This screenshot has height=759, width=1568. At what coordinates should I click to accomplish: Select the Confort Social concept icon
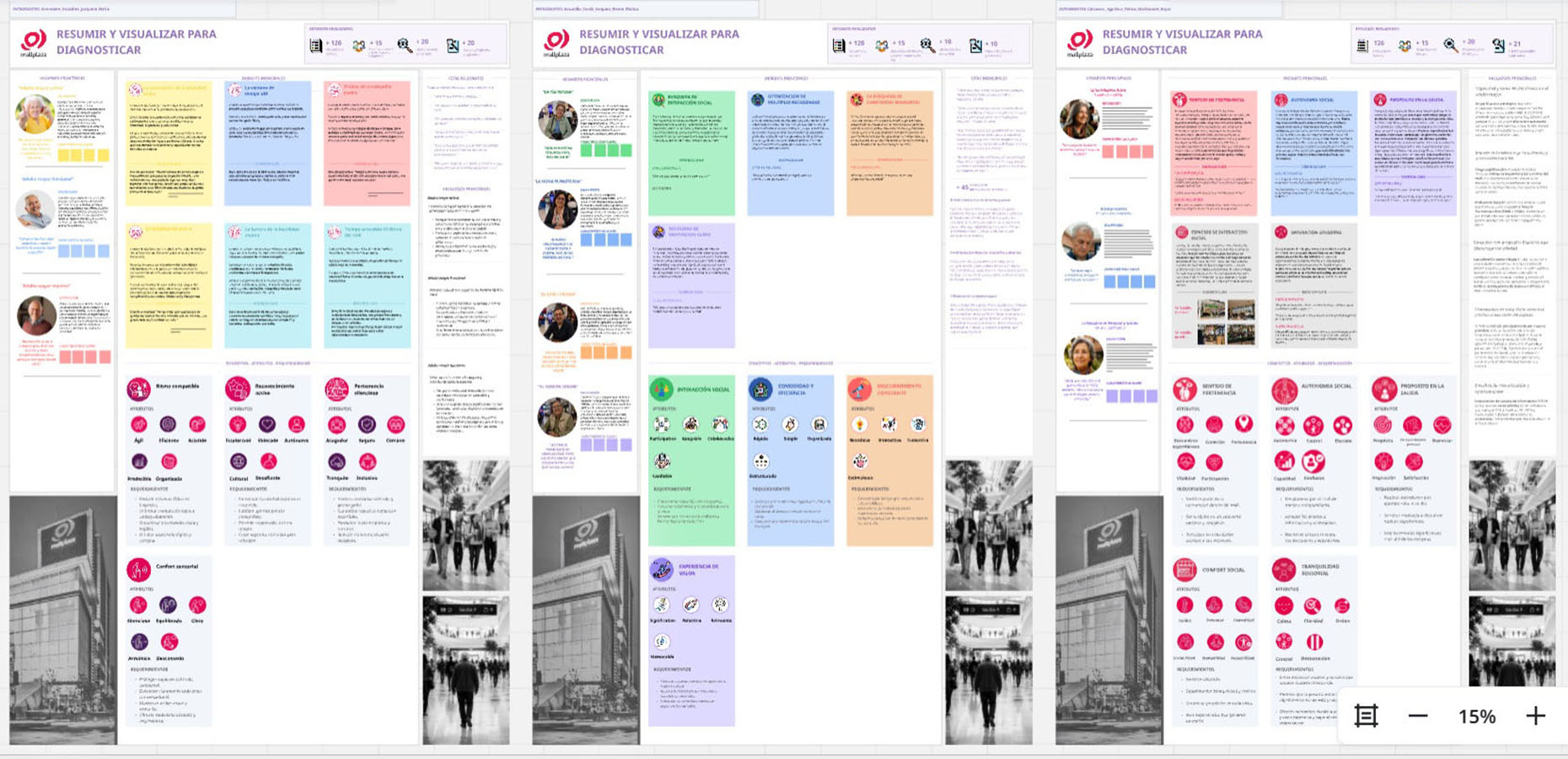coord(1185,569)
